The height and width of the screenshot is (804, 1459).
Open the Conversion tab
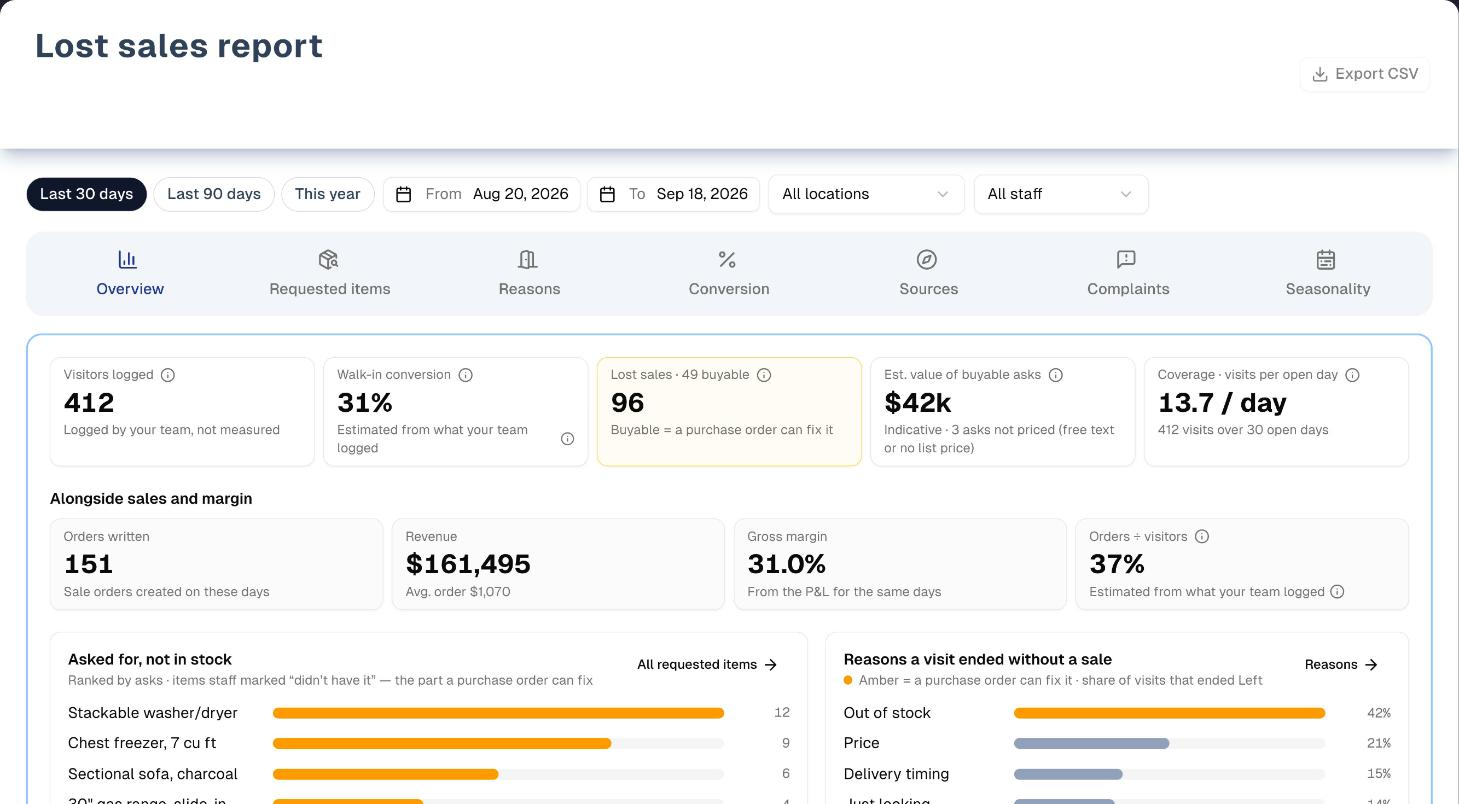(729, 274)
